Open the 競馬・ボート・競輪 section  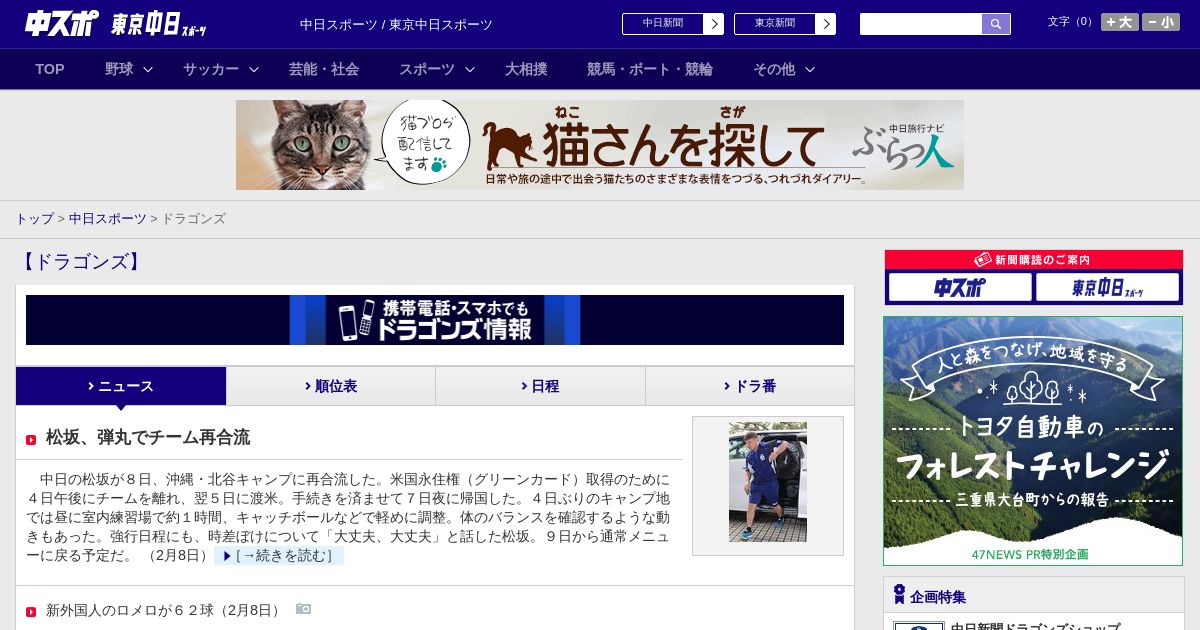(x=650, y=69)
